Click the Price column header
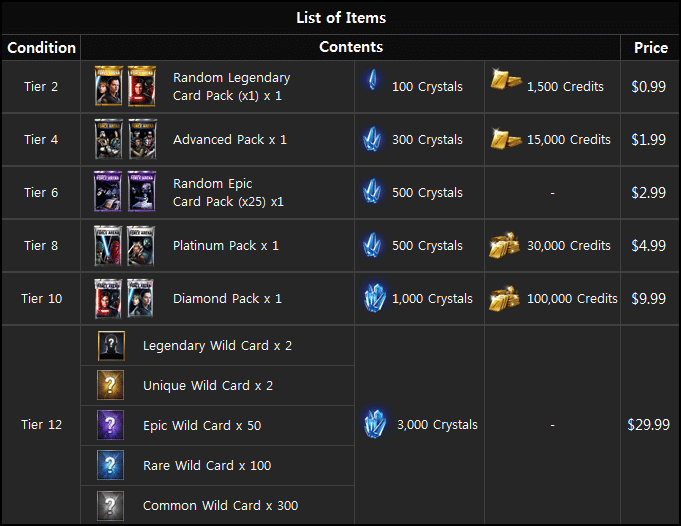 pos(651,47)
